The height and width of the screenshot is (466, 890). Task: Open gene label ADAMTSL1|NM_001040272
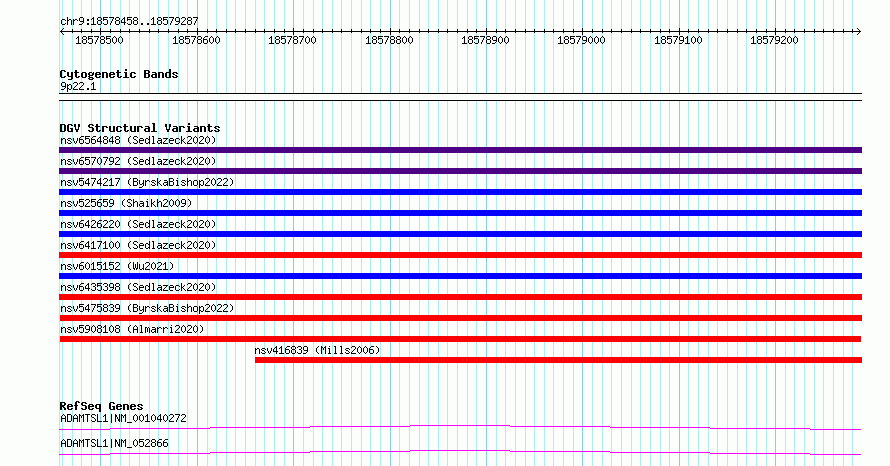(123, 418)
